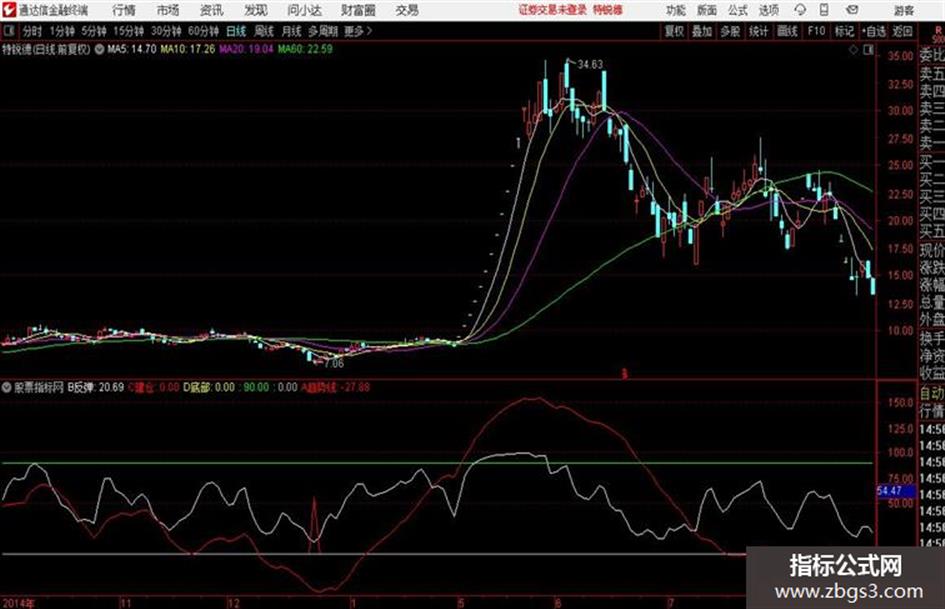Add stock via 自选 button
Viewport: 945px width, 609px height.
pos(874,31)
